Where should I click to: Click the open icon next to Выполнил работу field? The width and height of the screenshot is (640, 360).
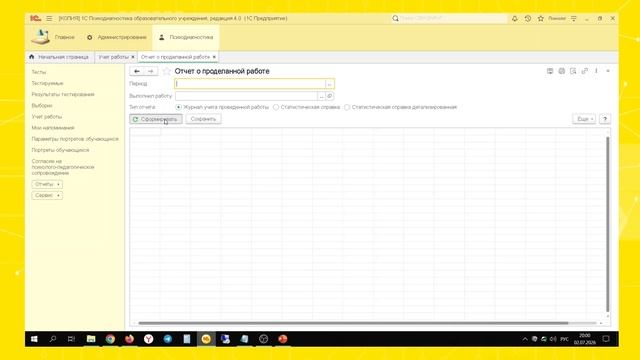[330, 96]
